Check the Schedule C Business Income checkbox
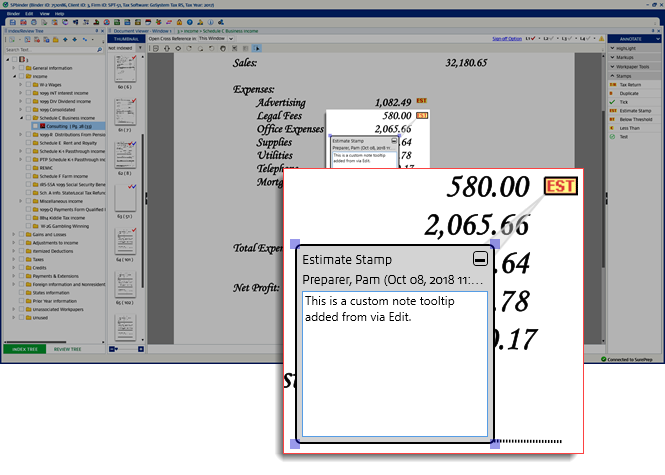This screenshot has width=665, height=475. coord(28,118)
